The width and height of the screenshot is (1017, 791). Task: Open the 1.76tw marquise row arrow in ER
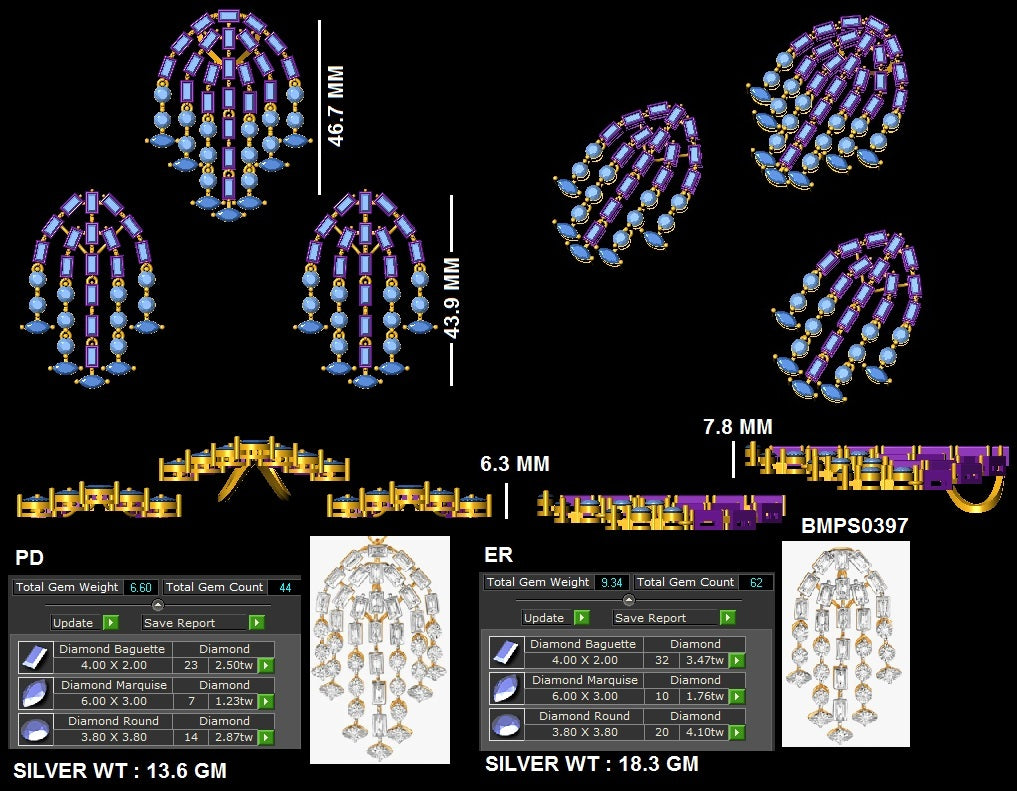pos(736,696)
